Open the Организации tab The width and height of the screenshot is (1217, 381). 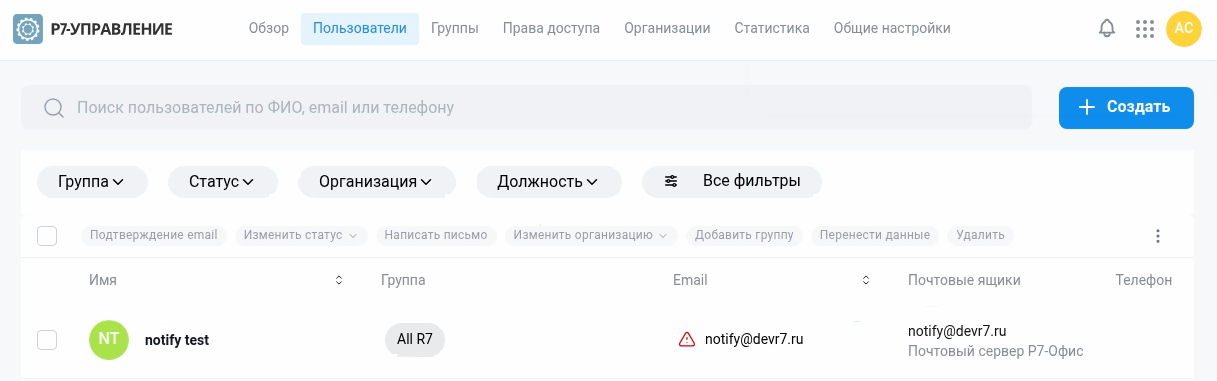(667, 28)
